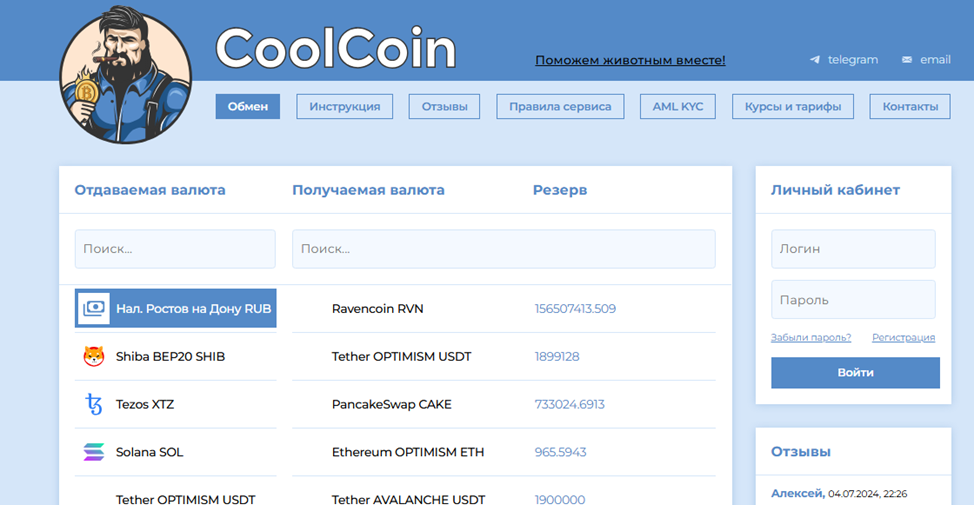Click the Забыли пароль? link
Image resolution: width=974 pixels, height=505 pixels.
point(811,337)
